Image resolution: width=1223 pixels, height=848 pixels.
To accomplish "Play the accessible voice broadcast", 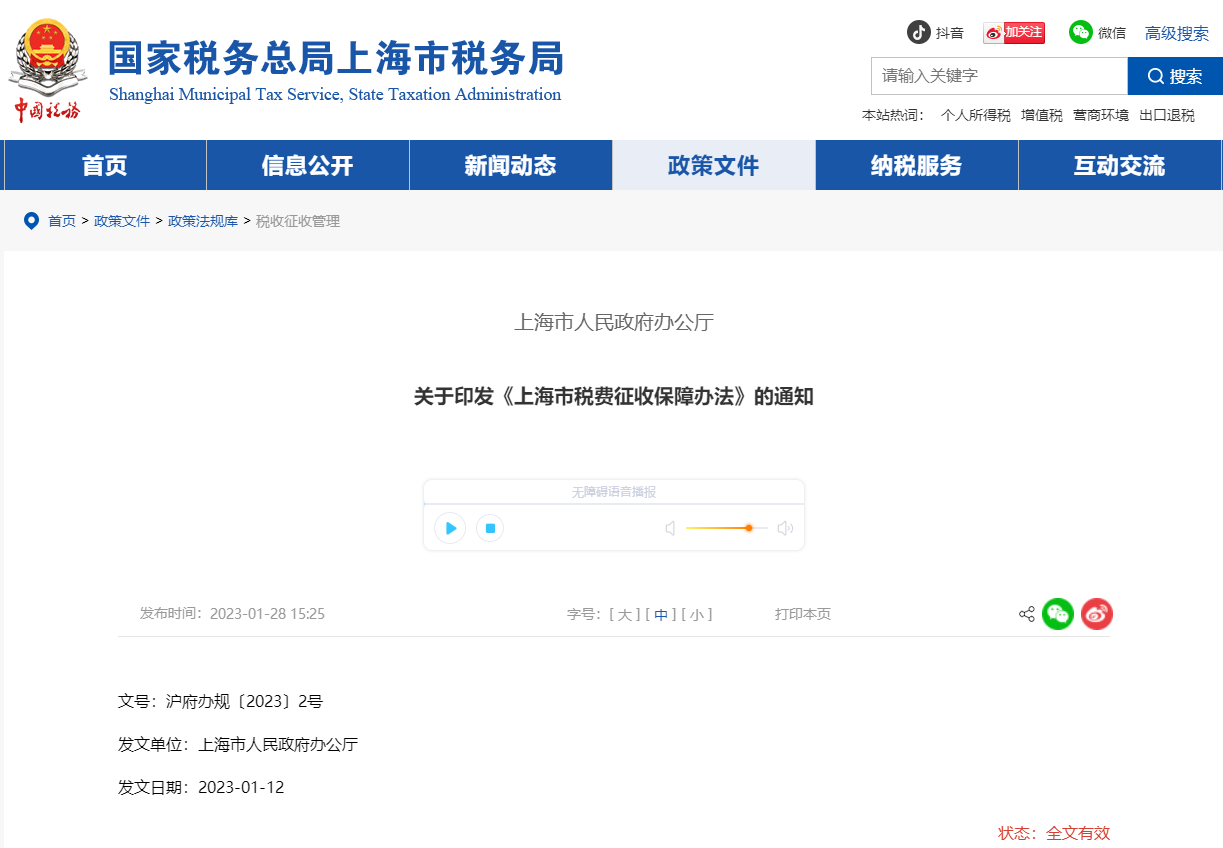I will [450, 528].
